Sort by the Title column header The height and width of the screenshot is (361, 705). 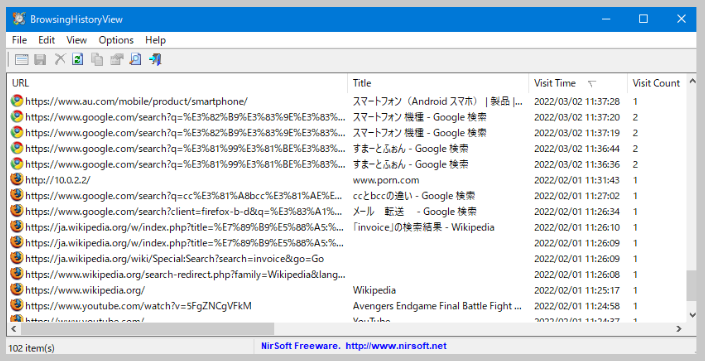point(438,83)
